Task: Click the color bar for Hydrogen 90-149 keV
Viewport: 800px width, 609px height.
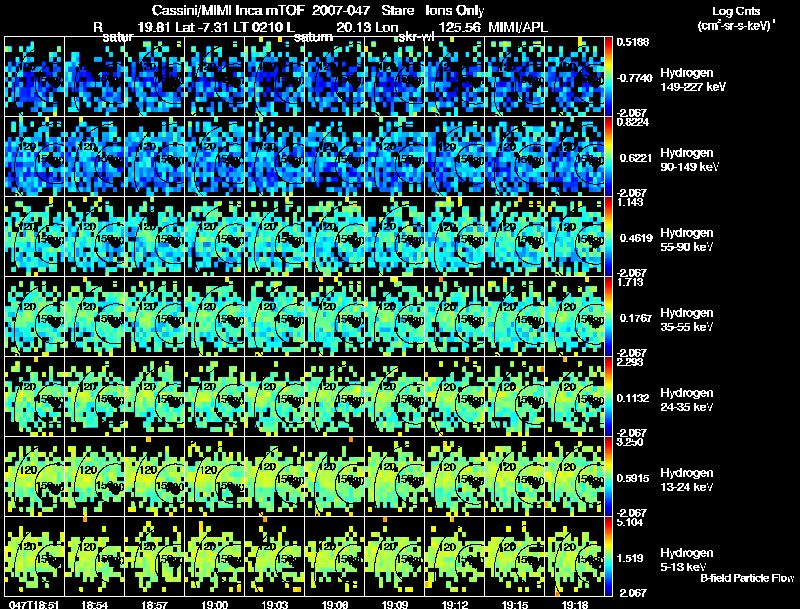Action: (608, 157)
